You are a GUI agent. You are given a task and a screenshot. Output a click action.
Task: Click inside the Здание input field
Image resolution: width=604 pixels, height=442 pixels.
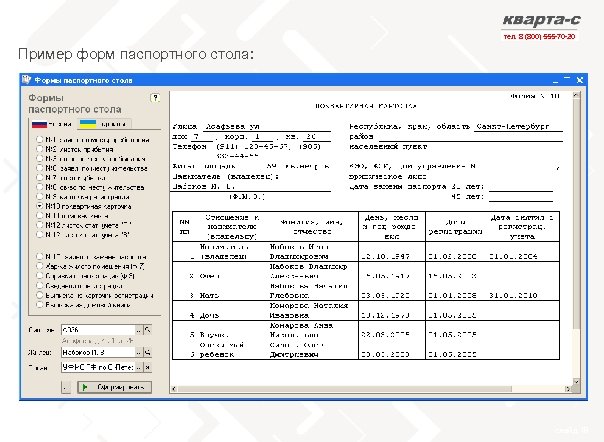pyautogui.click(x=98, y=330)
